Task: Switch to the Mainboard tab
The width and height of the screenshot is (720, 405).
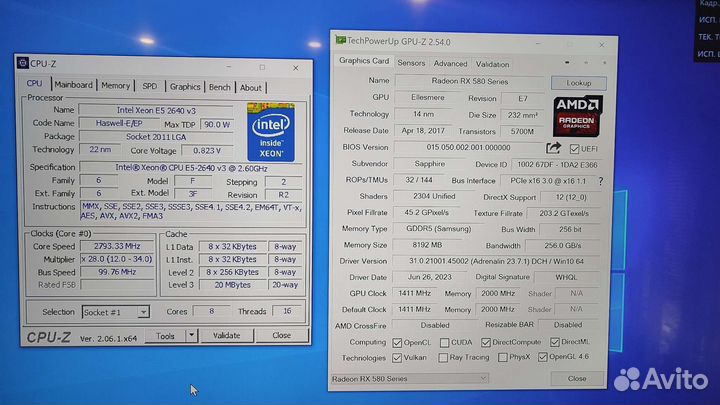Action: tap(73, 85)
